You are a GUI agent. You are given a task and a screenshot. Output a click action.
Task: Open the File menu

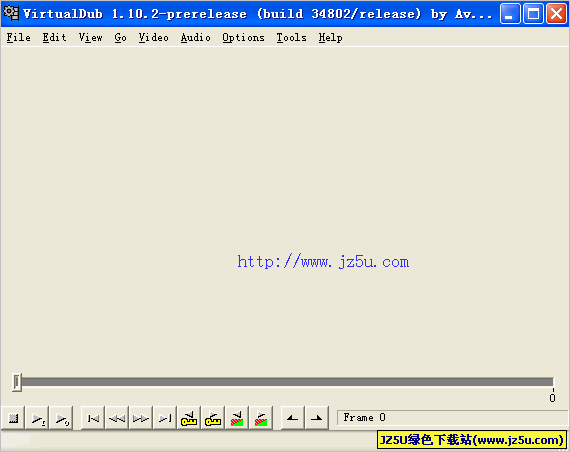pyautogui.click(x=19, y=37)
